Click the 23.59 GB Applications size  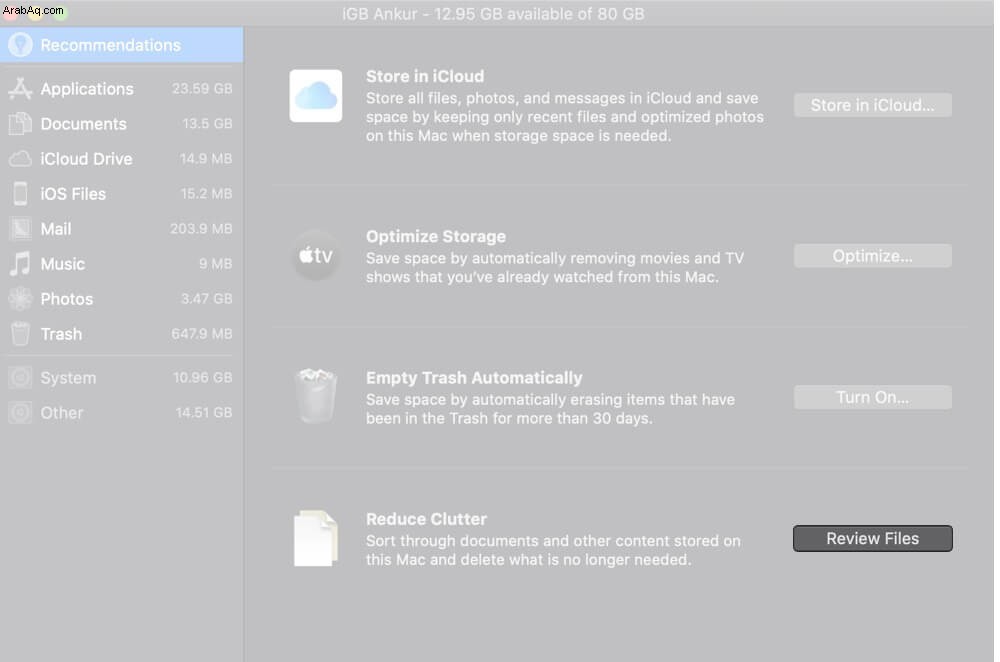pos(202,89)
